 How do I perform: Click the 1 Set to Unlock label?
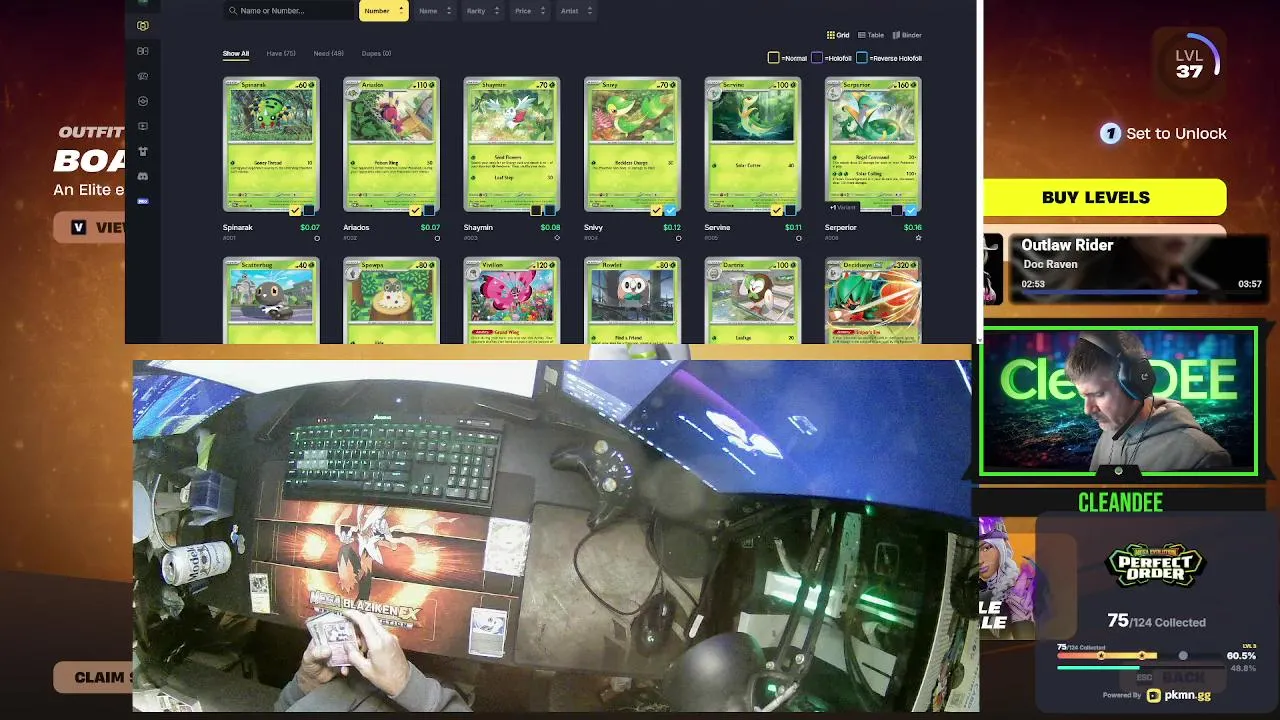(1163, 133)
